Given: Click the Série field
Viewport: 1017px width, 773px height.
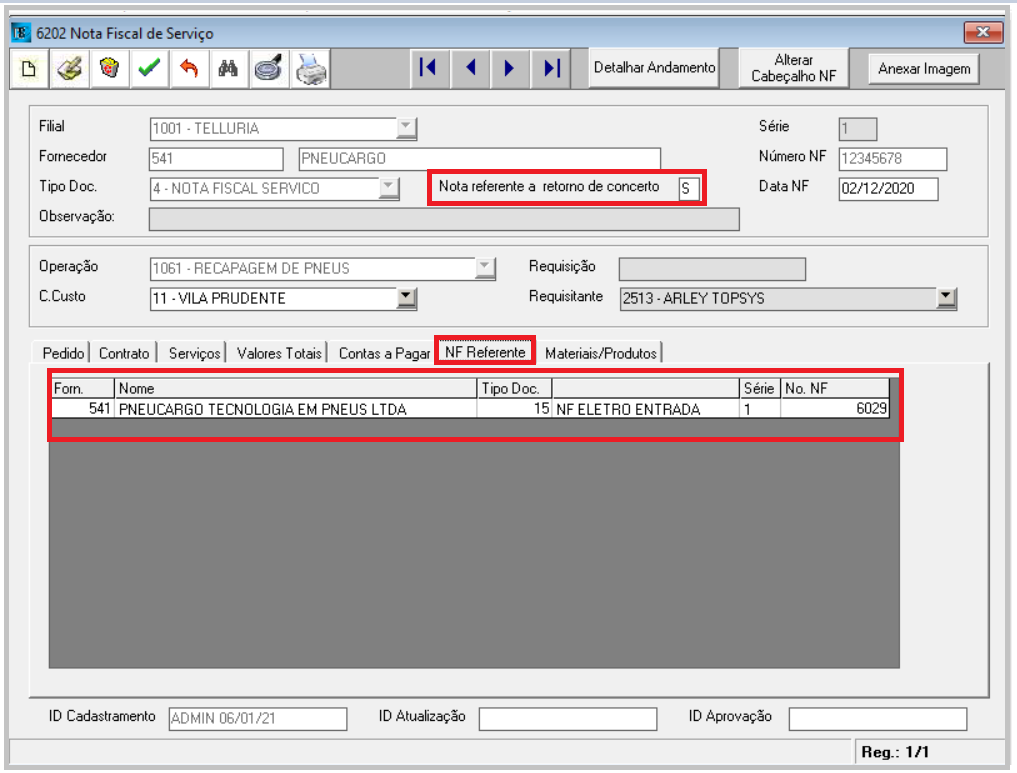Looking at the screenshot, I should tap(857, 128).
